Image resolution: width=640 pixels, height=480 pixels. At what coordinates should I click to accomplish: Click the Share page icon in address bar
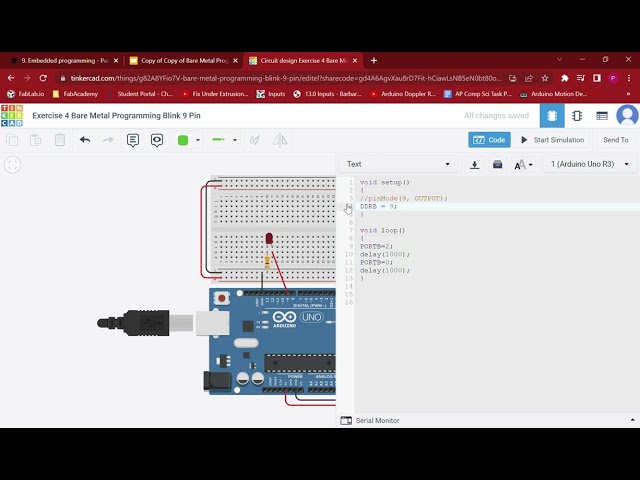[529, 78]
